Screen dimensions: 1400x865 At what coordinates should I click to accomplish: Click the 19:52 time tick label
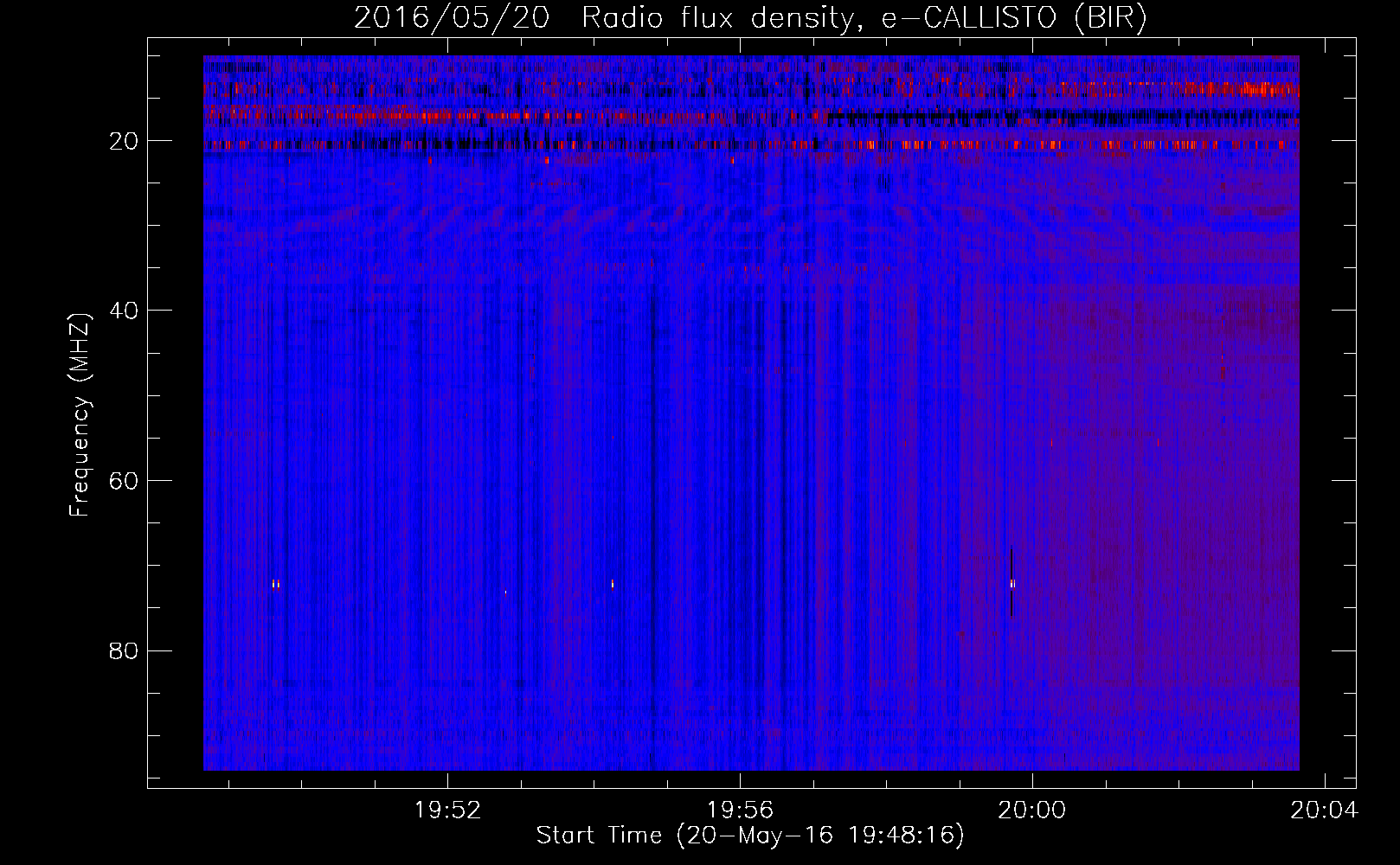447,811
